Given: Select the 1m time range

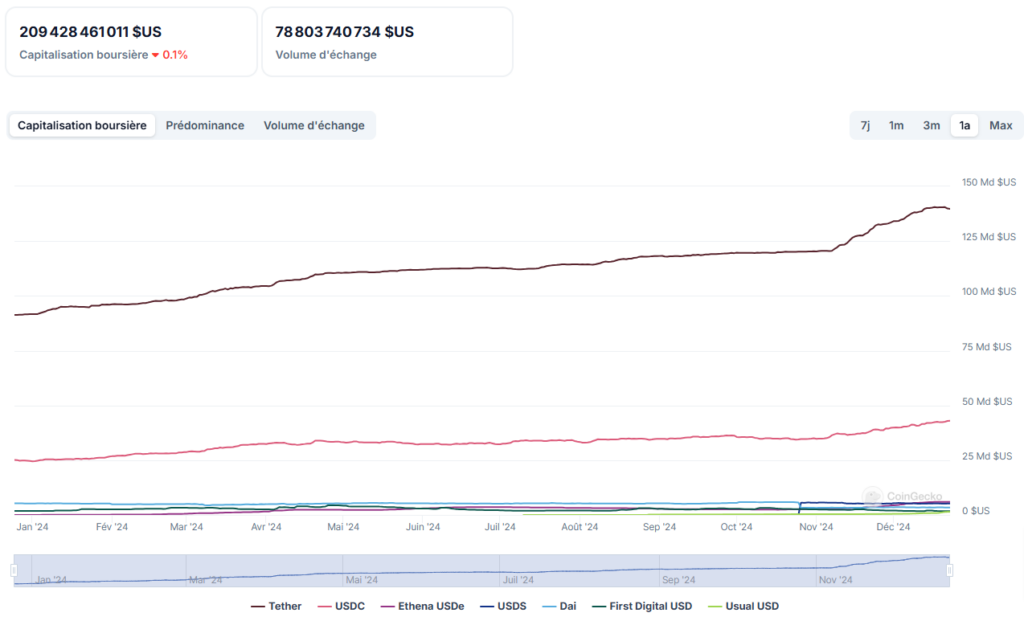Looking at the screenshot, I should (x=896, y=125).
